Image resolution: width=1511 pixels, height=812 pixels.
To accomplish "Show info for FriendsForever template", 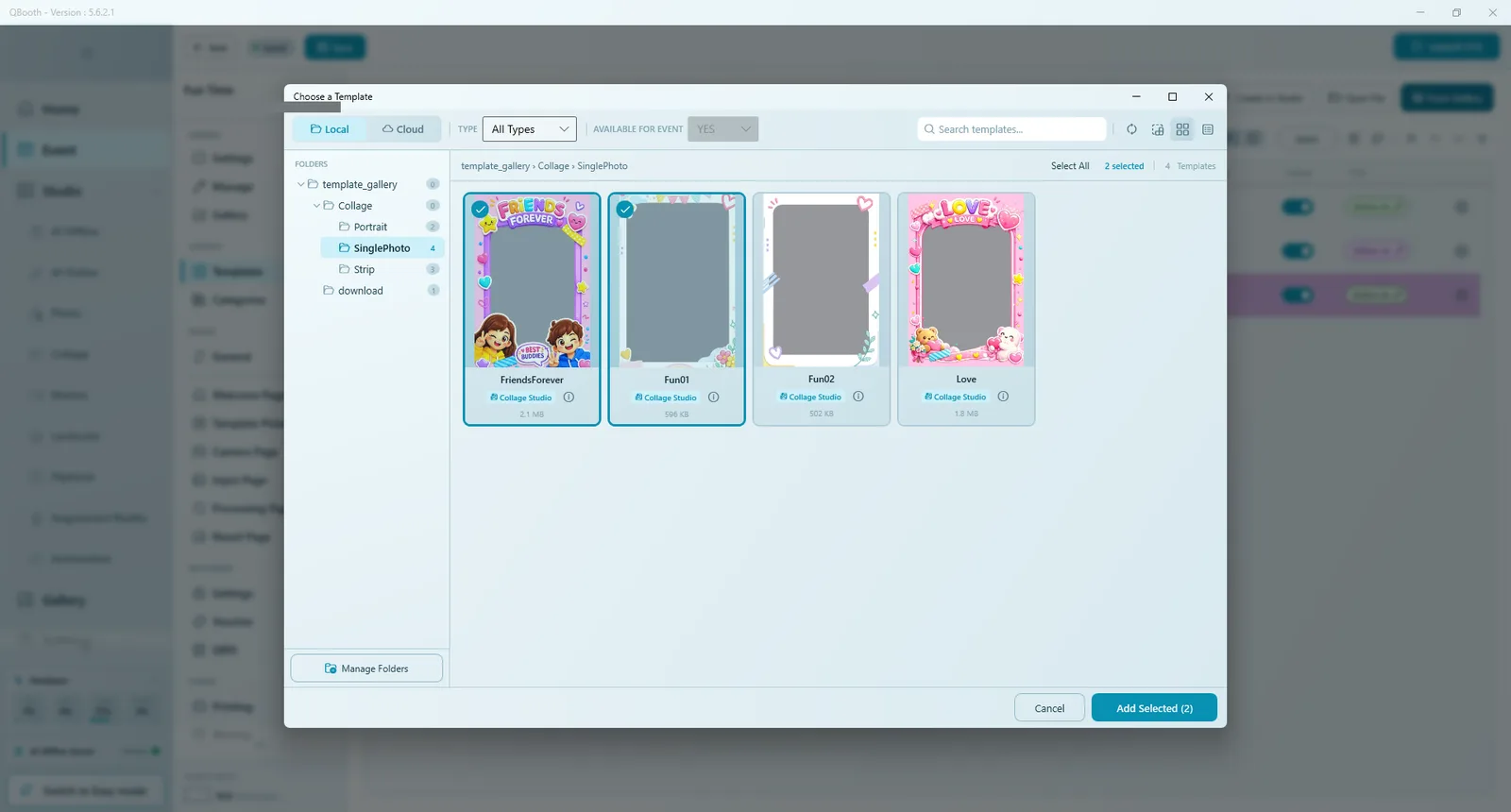I will point(569,398).
